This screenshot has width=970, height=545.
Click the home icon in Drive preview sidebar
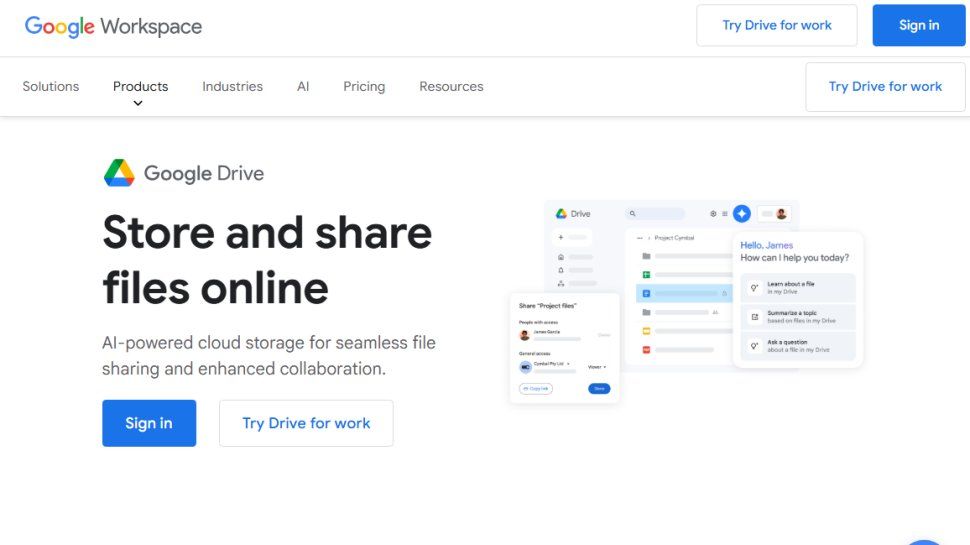coord(561,257)
